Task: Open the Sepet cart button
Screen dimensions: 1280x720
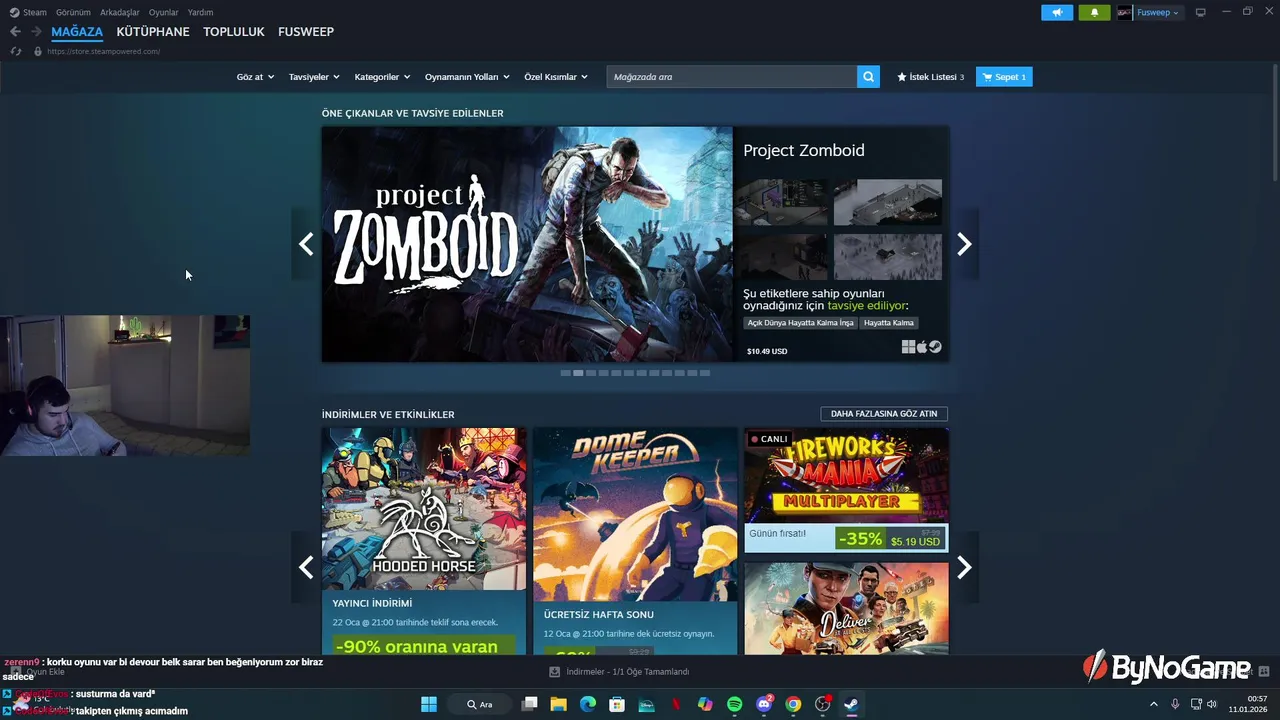Action: click(1004, 77)
